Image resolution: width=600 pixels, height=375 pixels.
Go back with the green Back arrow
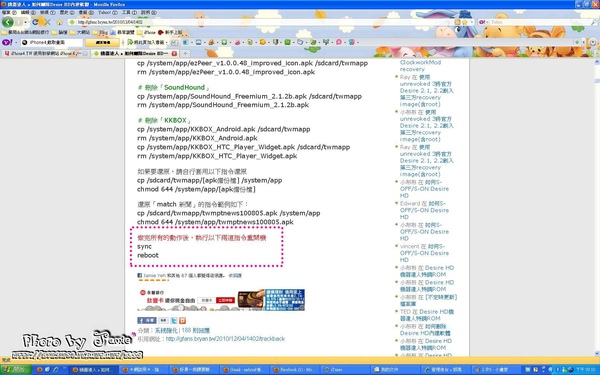(7, 22)
